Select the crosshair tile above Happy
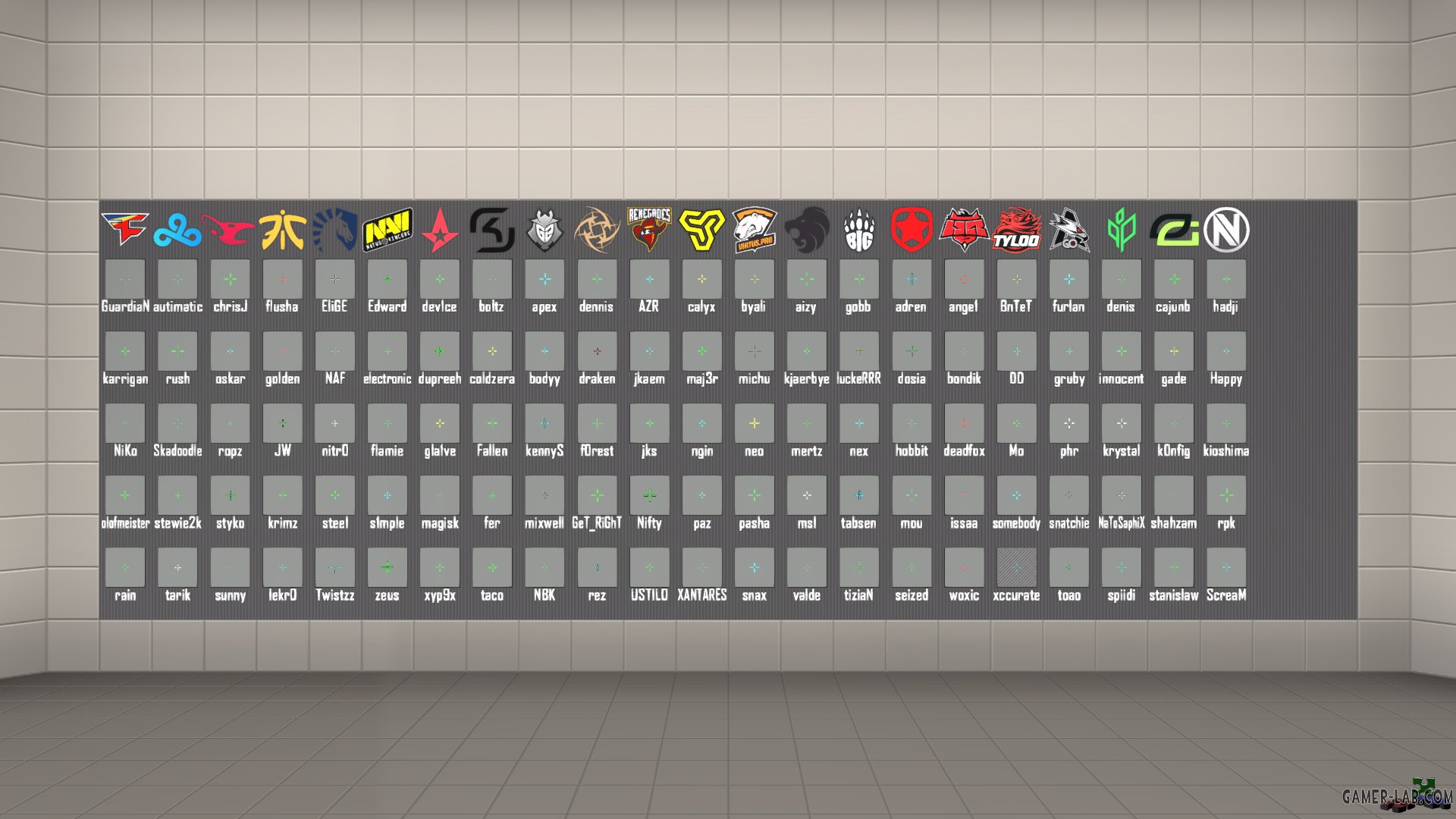 pyautogui.click(x=1226, y=351)
